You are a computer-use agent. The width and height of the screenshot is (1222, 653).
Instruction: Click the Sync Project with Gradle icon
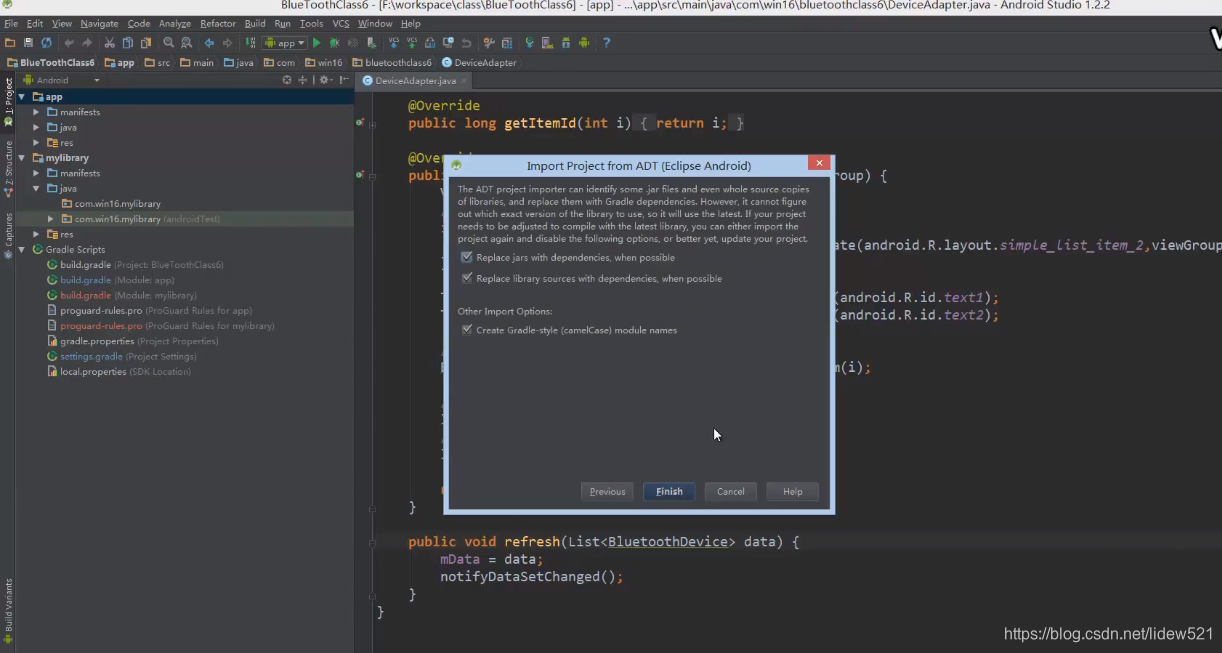529,43
